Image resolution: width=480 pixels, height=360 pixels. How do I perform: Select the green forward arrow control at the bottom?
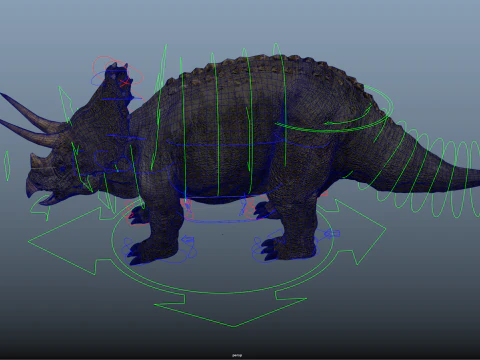coord(230,310)
